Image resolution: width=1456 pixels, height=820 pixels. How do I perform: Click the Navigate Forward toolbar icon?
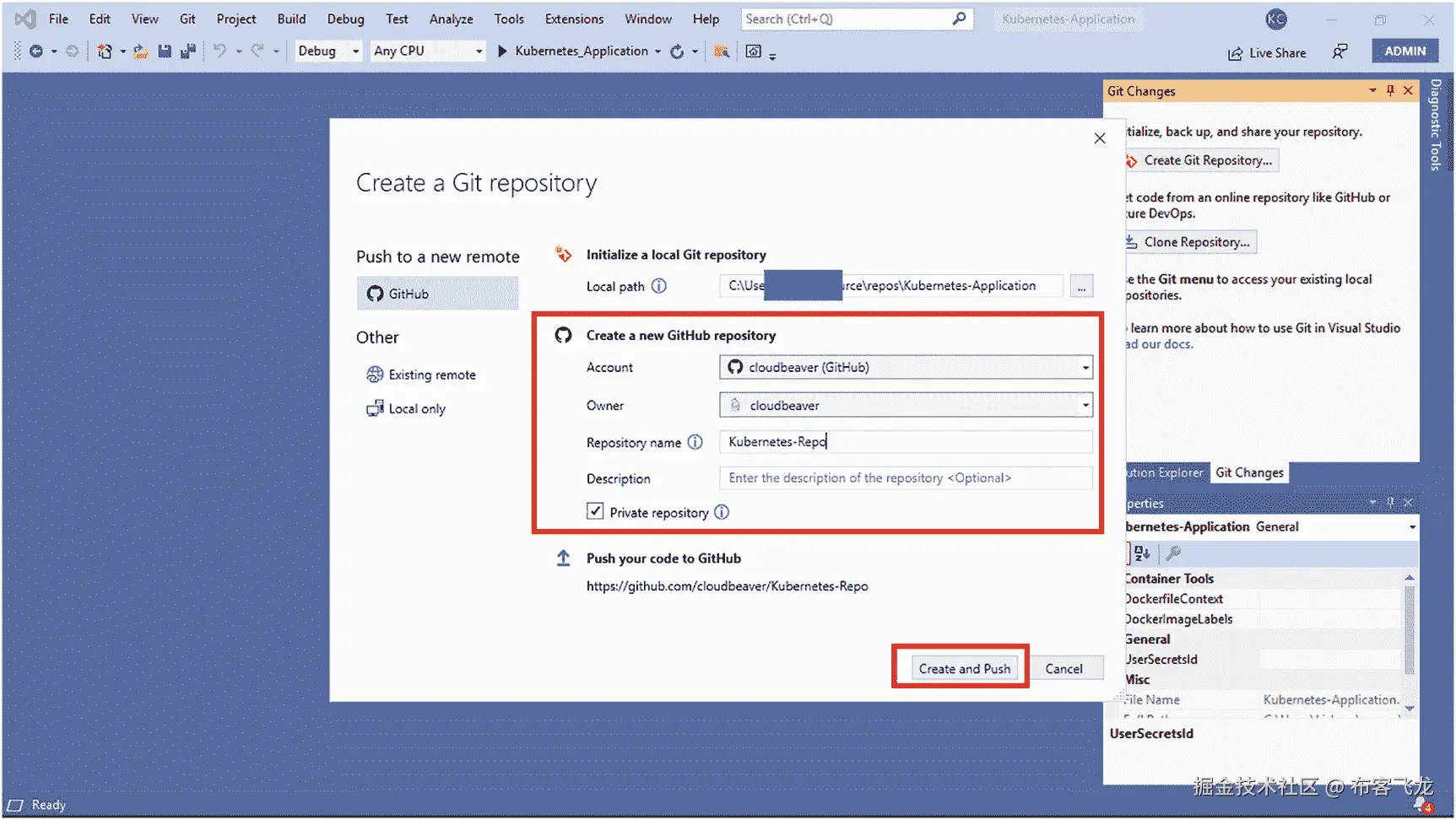[73, 51]
